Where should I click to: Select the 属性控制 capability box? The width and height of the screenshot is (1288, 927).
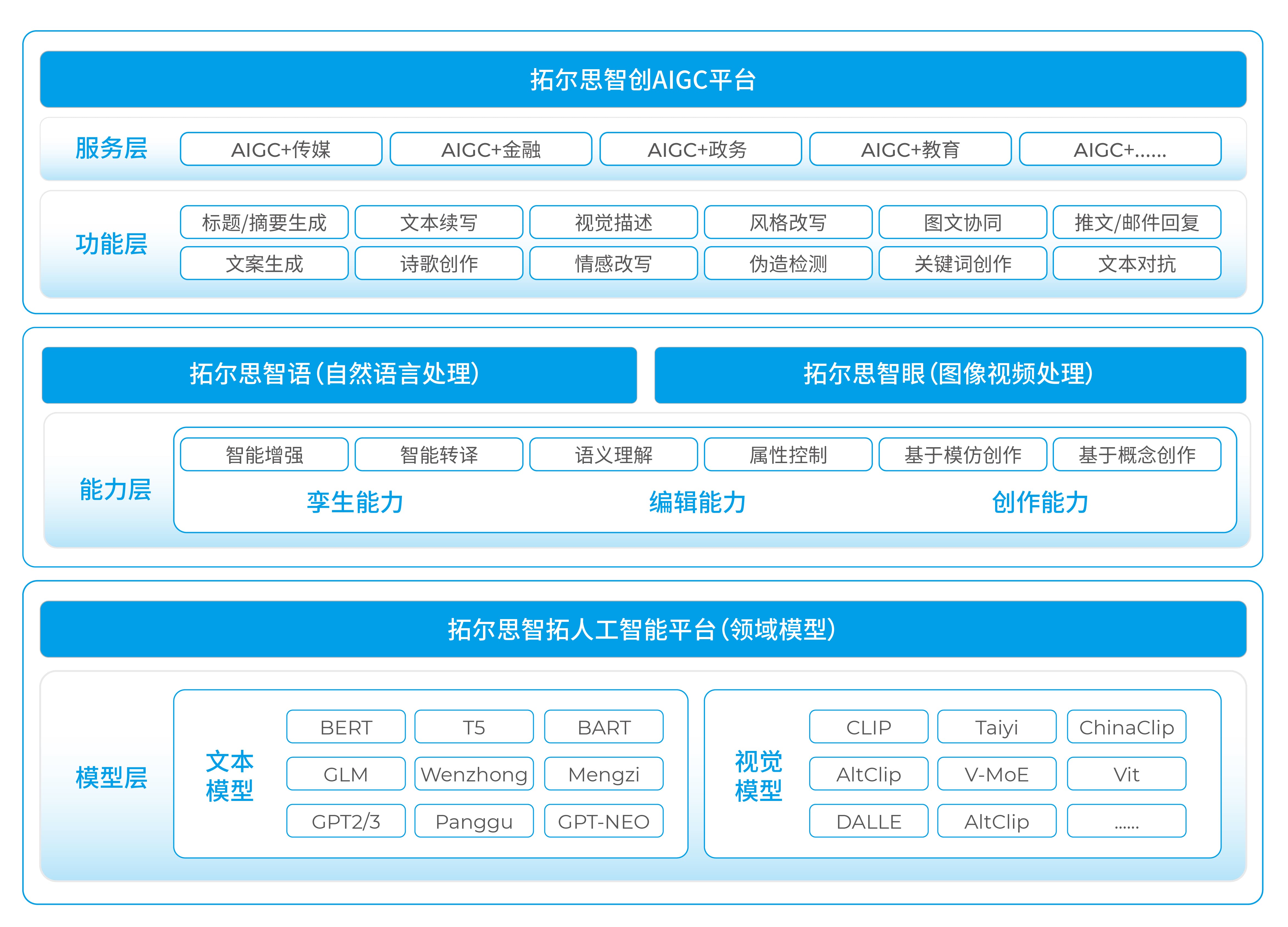click(788, 455)
